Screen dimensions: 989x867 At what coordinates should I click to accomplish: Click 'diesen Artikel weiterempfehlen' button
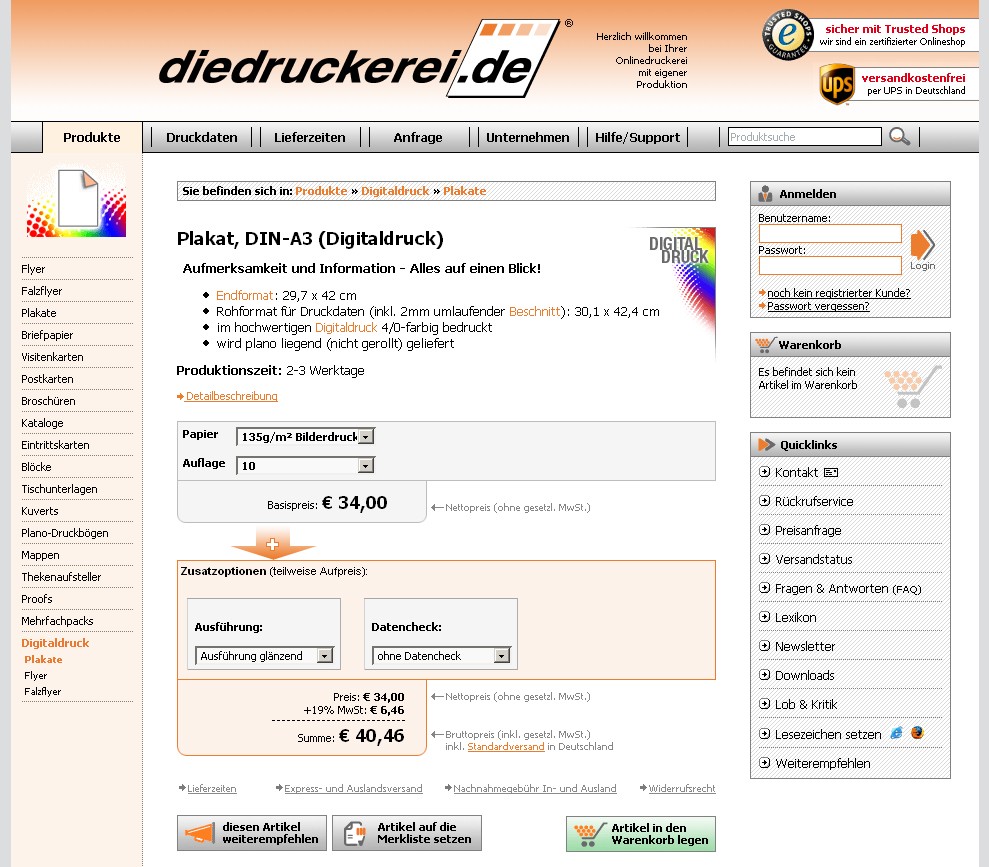252,833
